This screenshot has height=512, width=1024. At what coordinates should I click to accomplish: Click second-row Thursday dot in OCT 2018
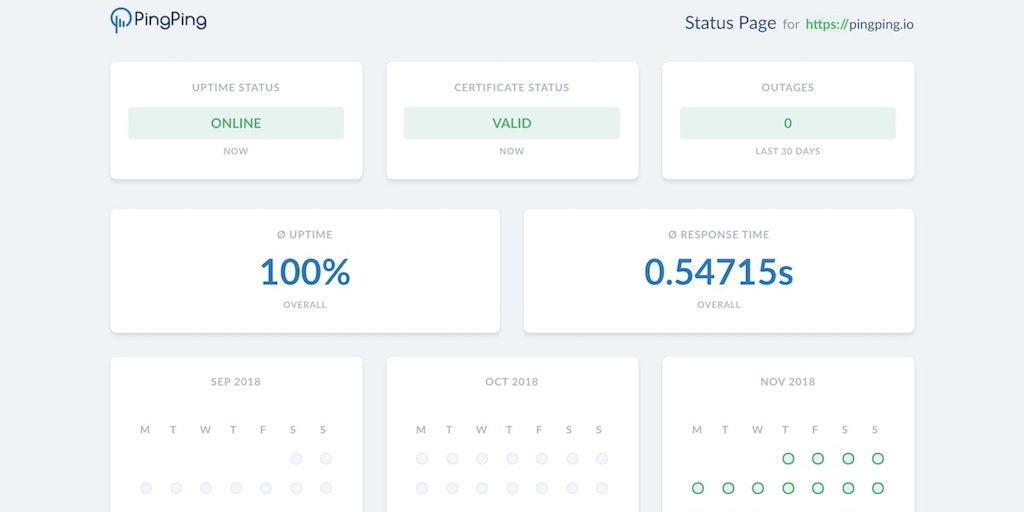(x=512, y=488)
